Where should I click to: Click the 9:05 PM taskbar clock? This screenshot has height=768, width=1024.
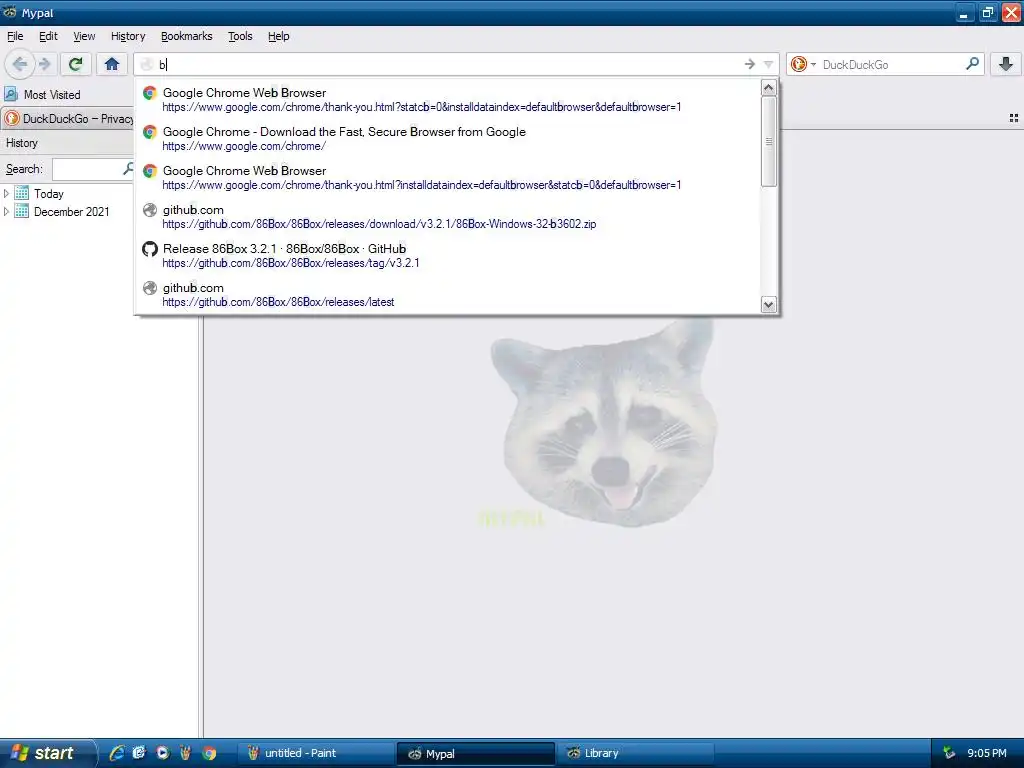coord(987,753)
